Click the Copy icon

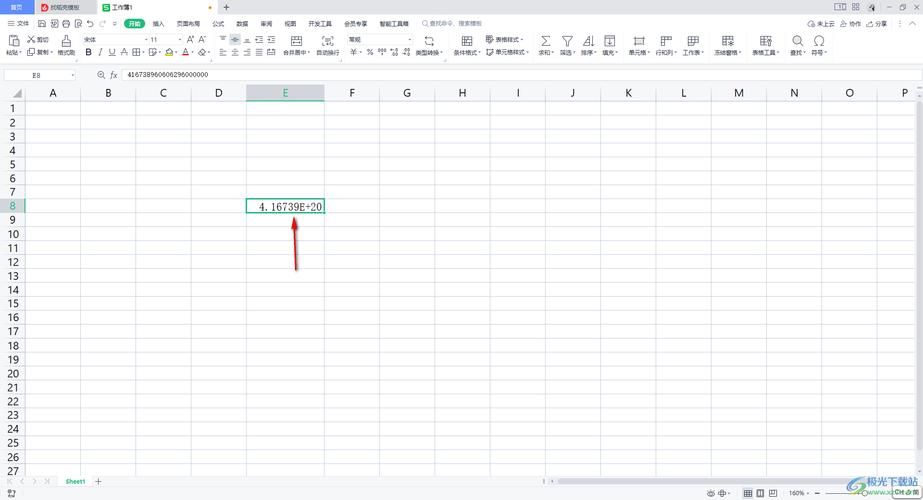click(31, 52)
